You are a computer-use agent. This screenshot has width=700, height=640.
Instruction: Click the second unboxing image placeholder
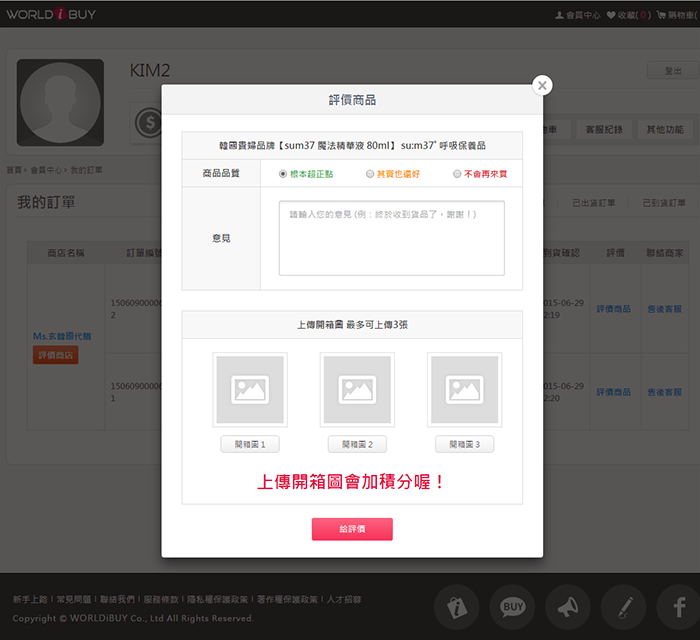(357, 390)
